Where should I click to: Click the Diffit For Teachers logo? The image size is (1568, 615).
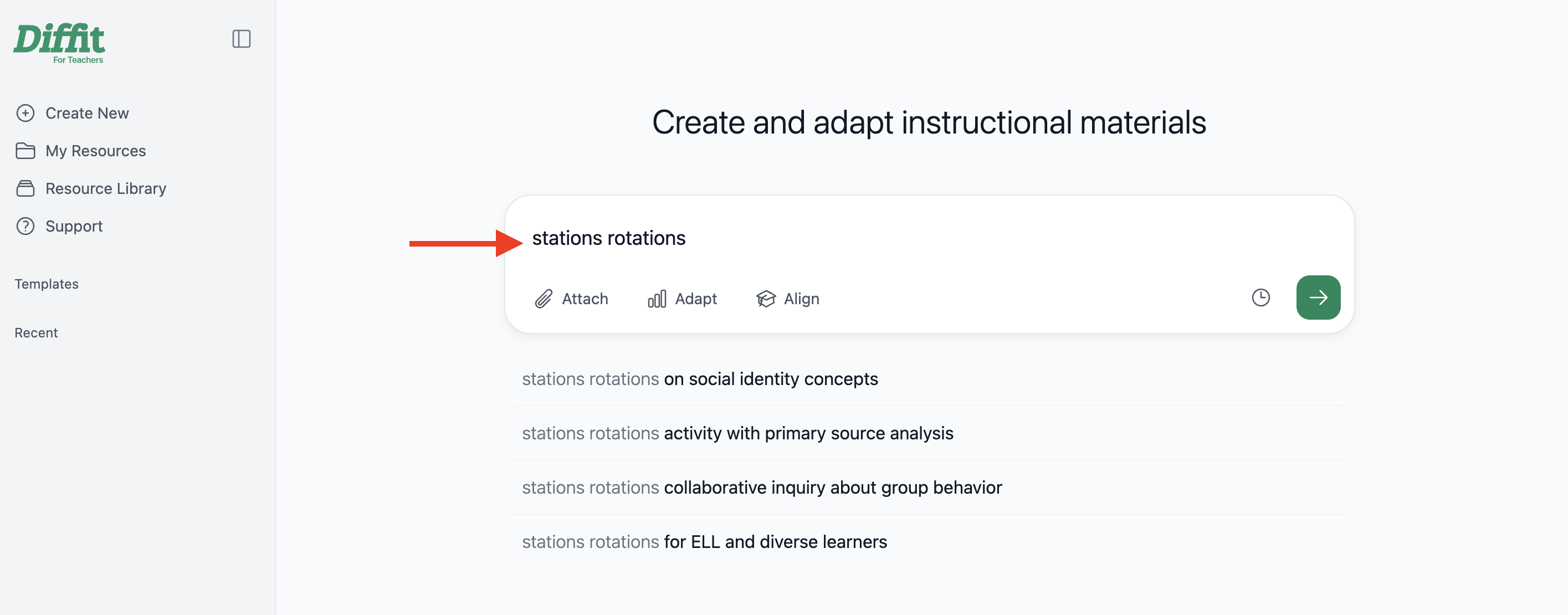coord(59,43)
